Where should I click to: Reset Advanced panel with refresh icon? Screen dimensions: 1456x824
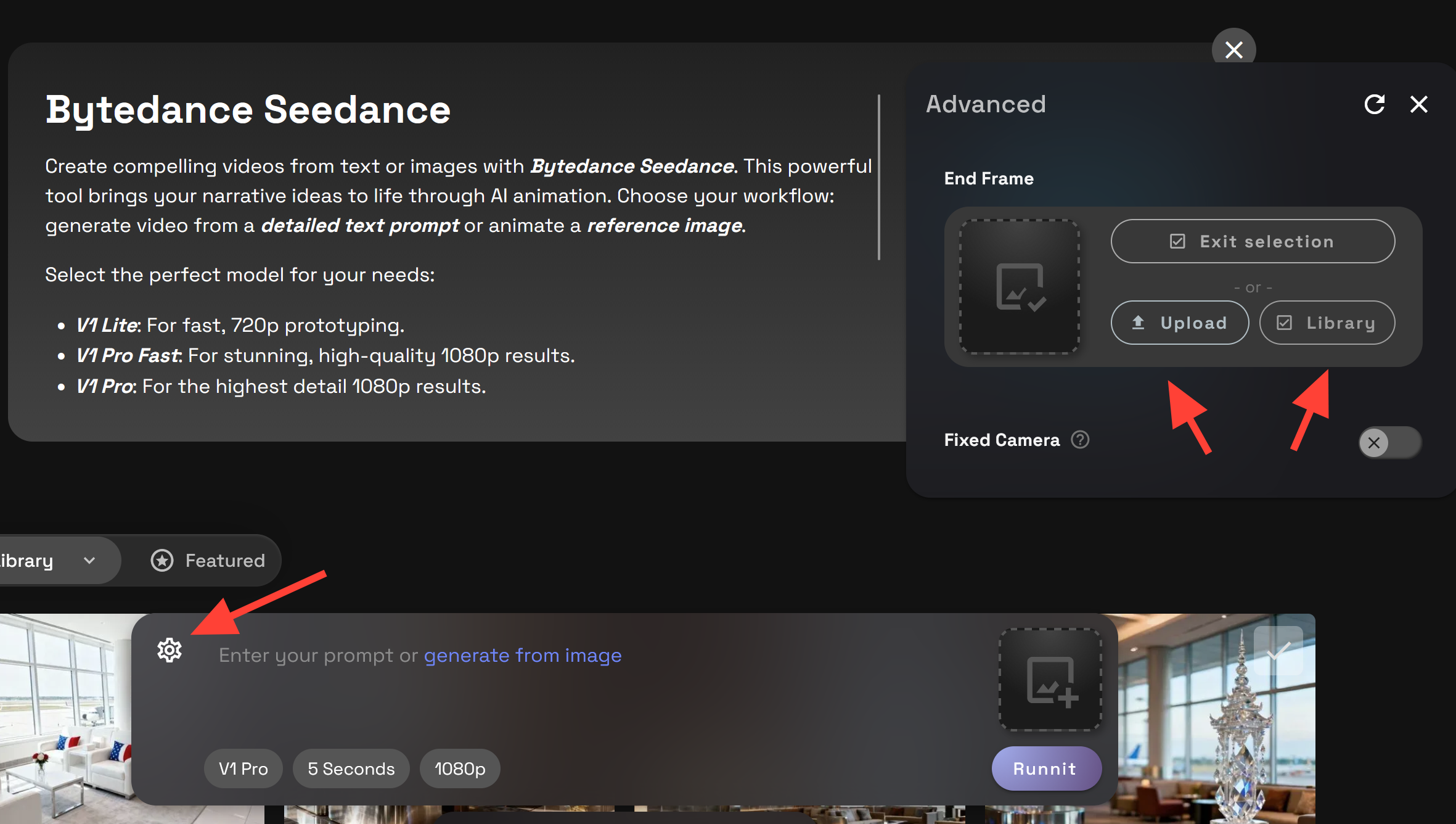(1374, 104)
